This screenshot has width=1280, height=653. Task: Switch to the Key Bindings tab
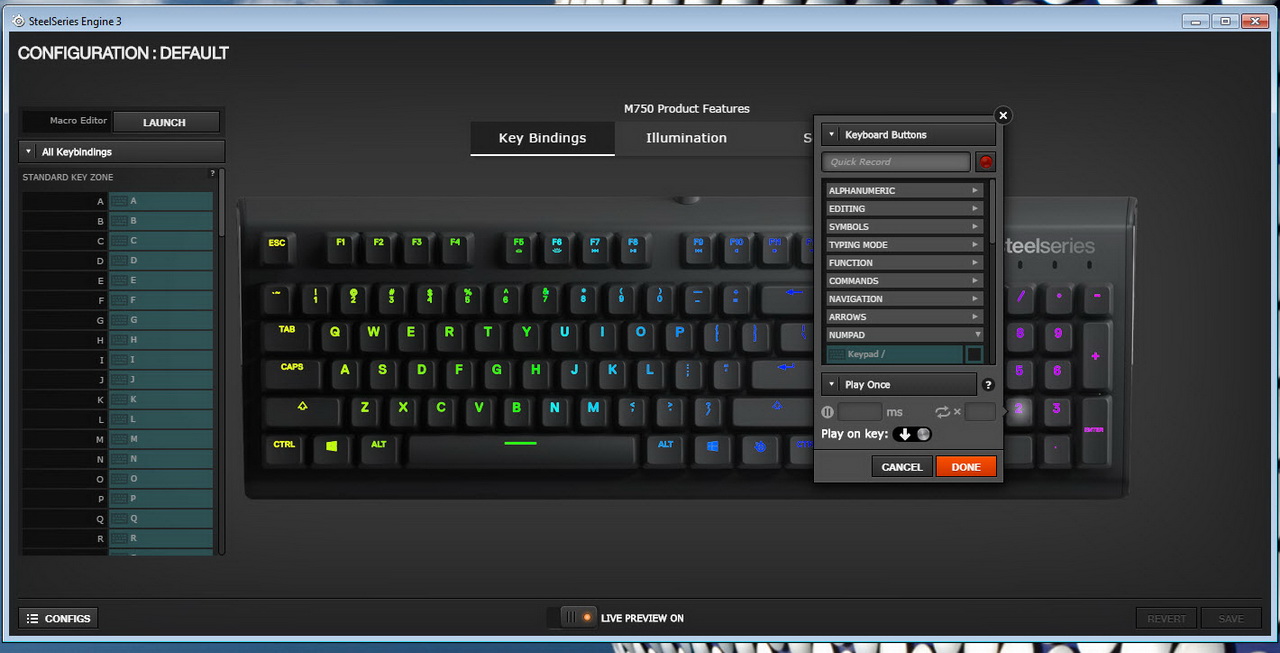[x=542, y=138]
